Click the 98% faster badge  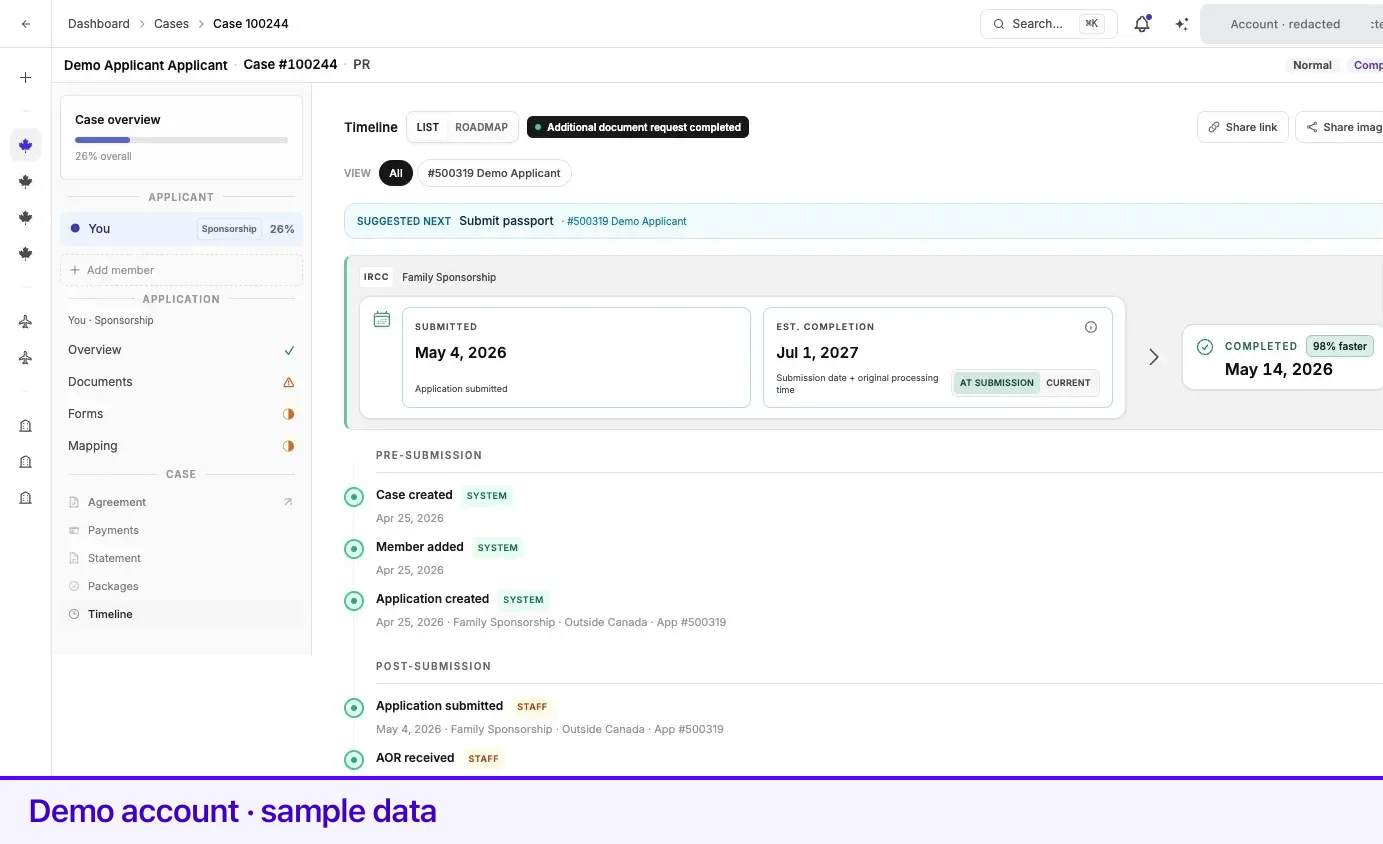point(1340,346)
